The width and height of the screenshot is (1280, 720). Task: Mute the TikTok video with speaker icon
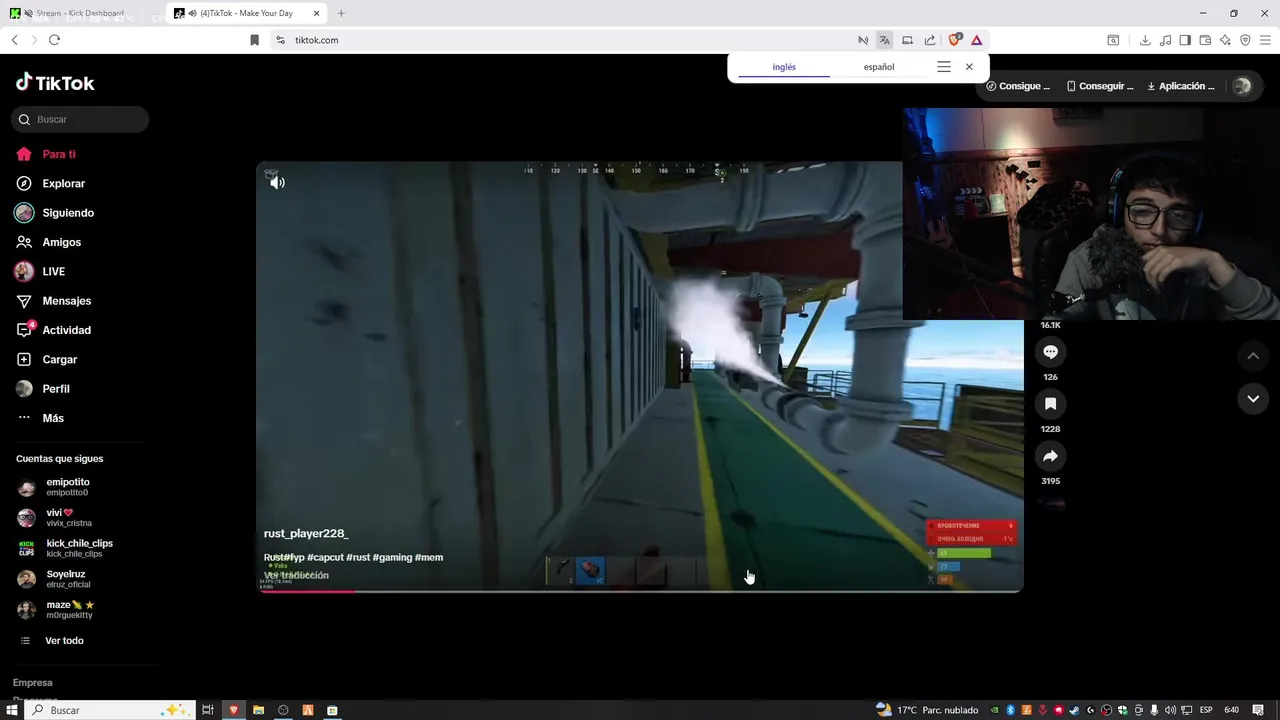tap(277, 182)
